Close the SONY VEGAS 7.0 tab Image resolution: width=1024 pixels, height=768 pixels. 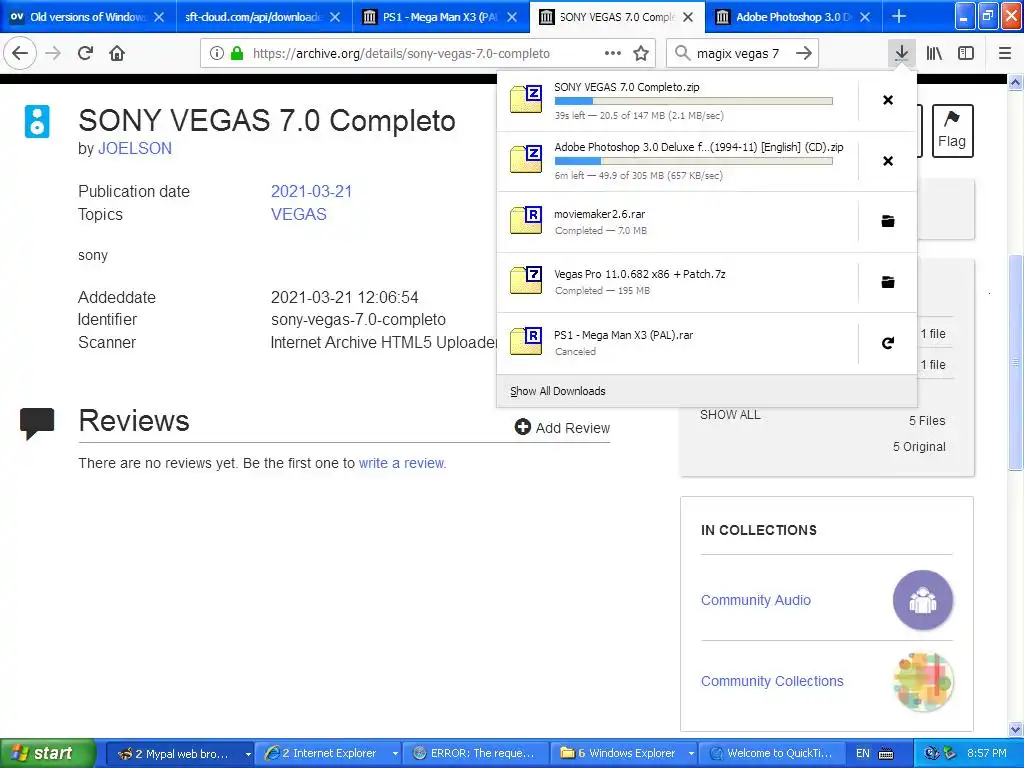688,17
